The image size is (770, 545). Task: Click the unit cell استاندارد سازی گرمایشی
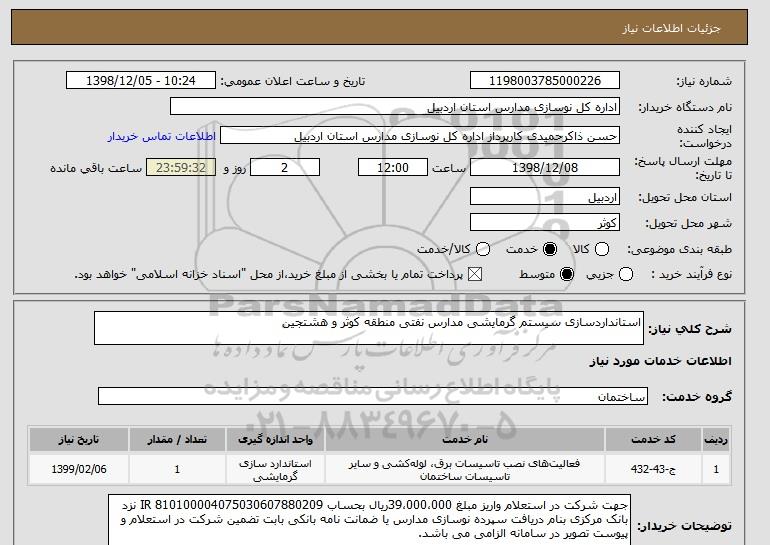point(275,469)
